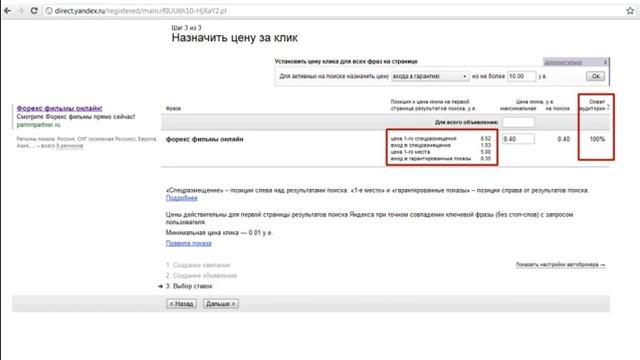Click the 'pammpartner.ru' ad domain
This screenshot has width=640, height=360.
[x=38, y=125]
